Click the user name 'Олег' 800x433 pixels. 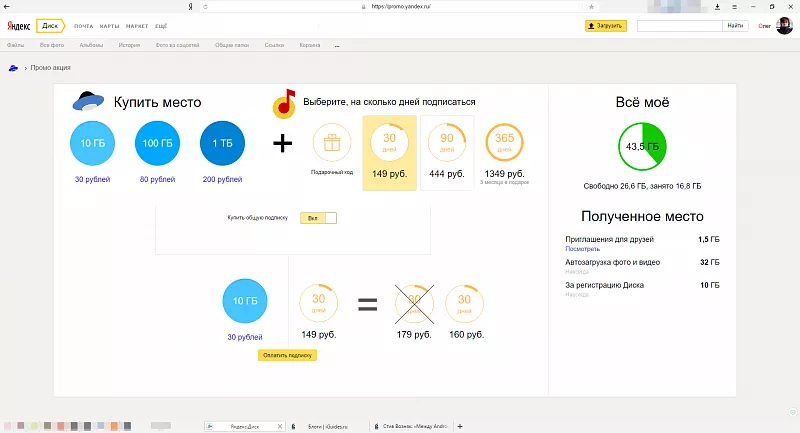coord(764,26)
